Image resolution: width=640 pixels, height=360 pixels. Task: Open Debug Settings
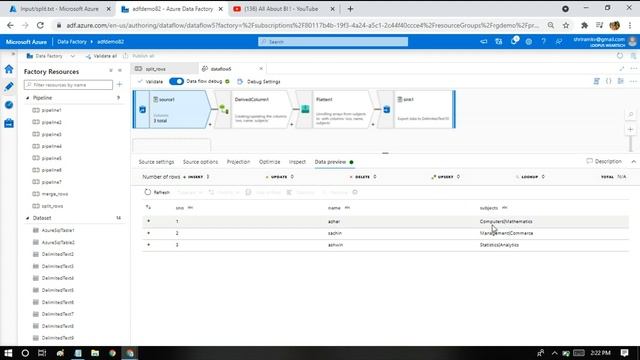coord(259,82)
